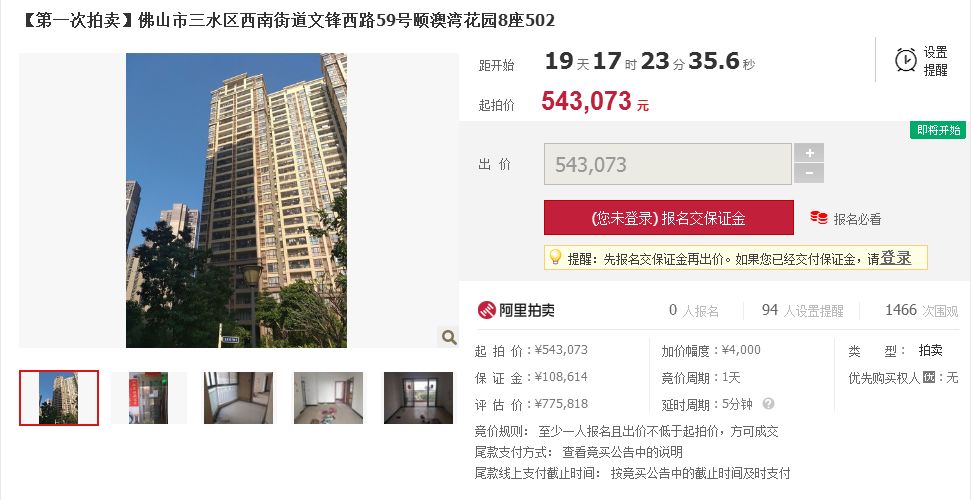Open the 登录 link in reminder
This screenshot has height=500, width=971.
click(895, 258)
